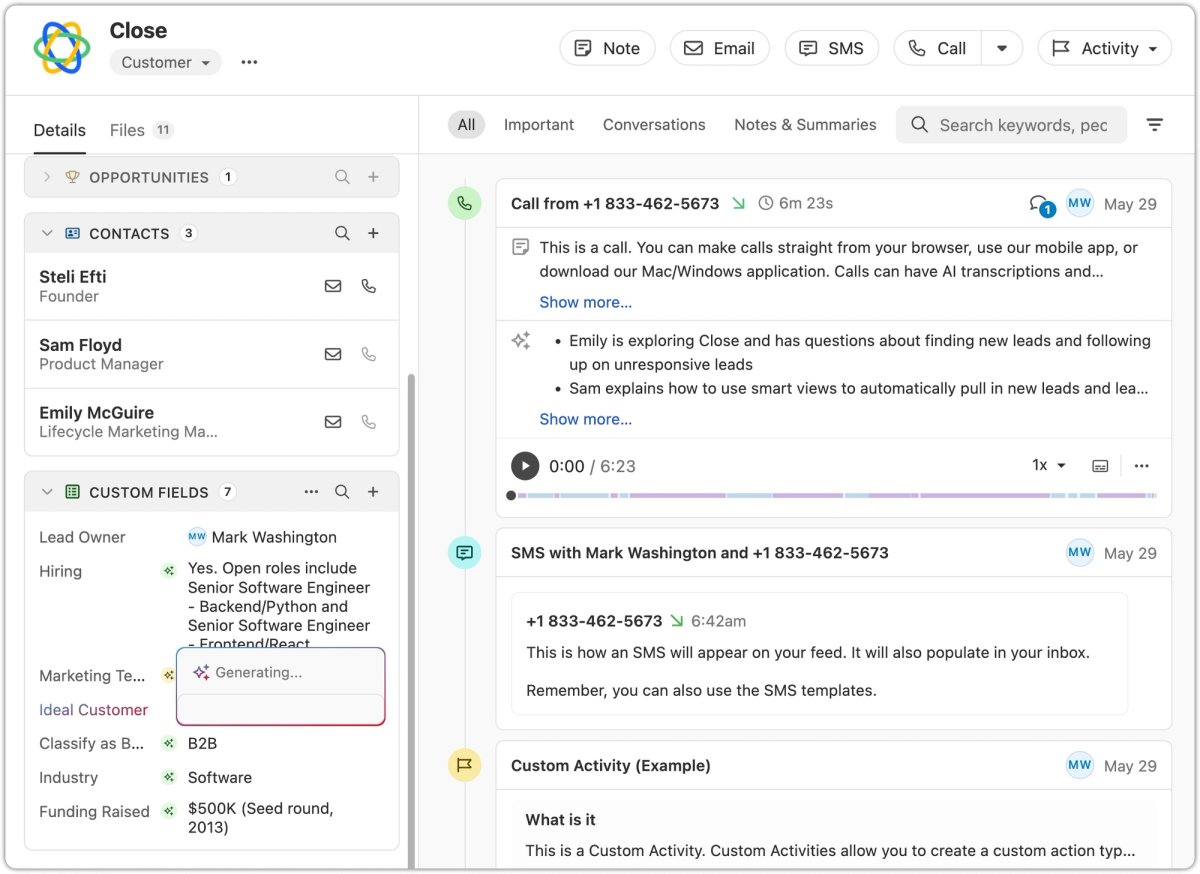Seek within the call recording timeline
Image resolution: width=1200 pixels, height=874 pixels.
[x=834, y=495]
